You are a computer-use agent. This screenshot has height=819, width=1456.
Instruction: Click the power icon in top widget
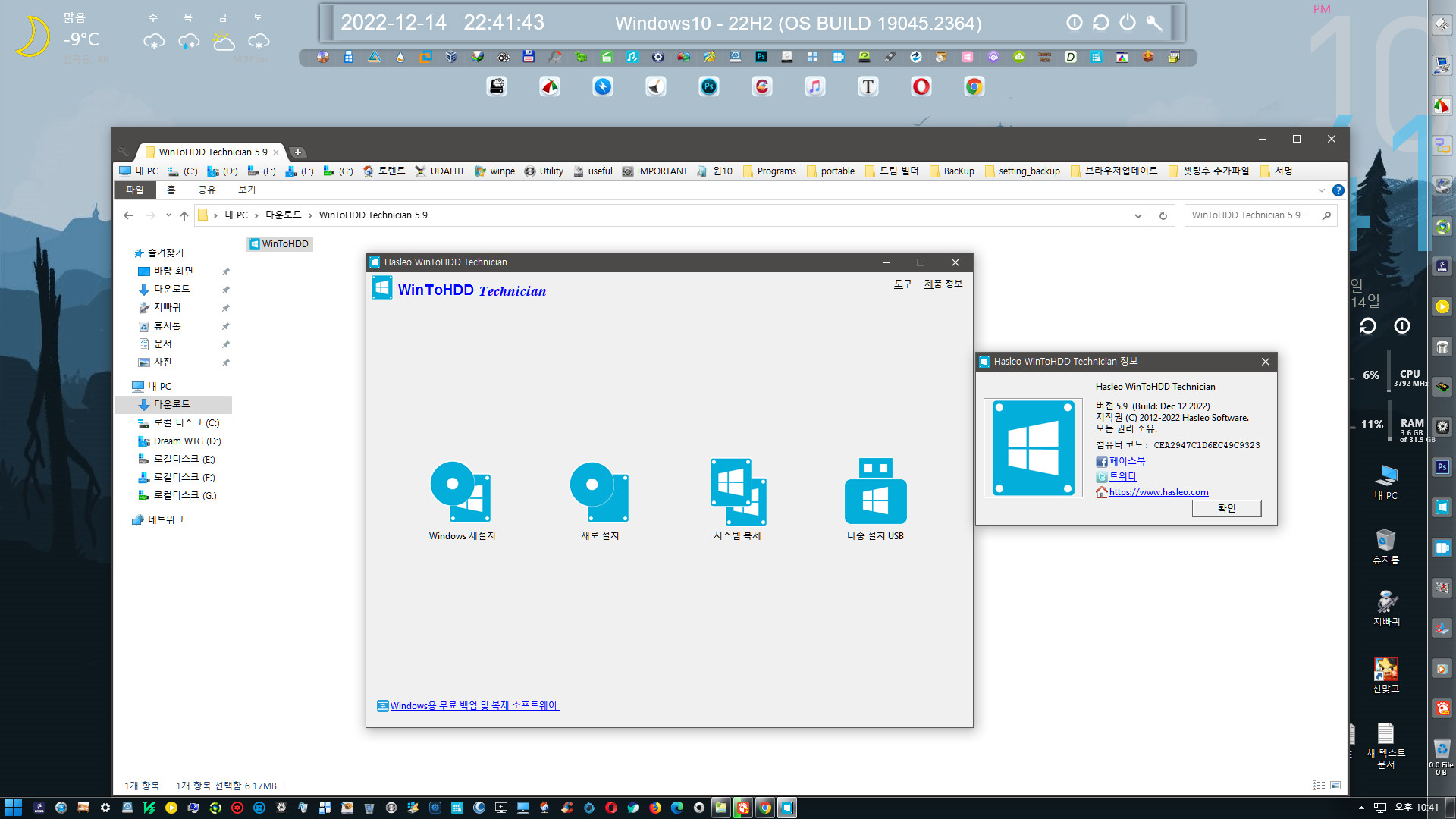1128,22
